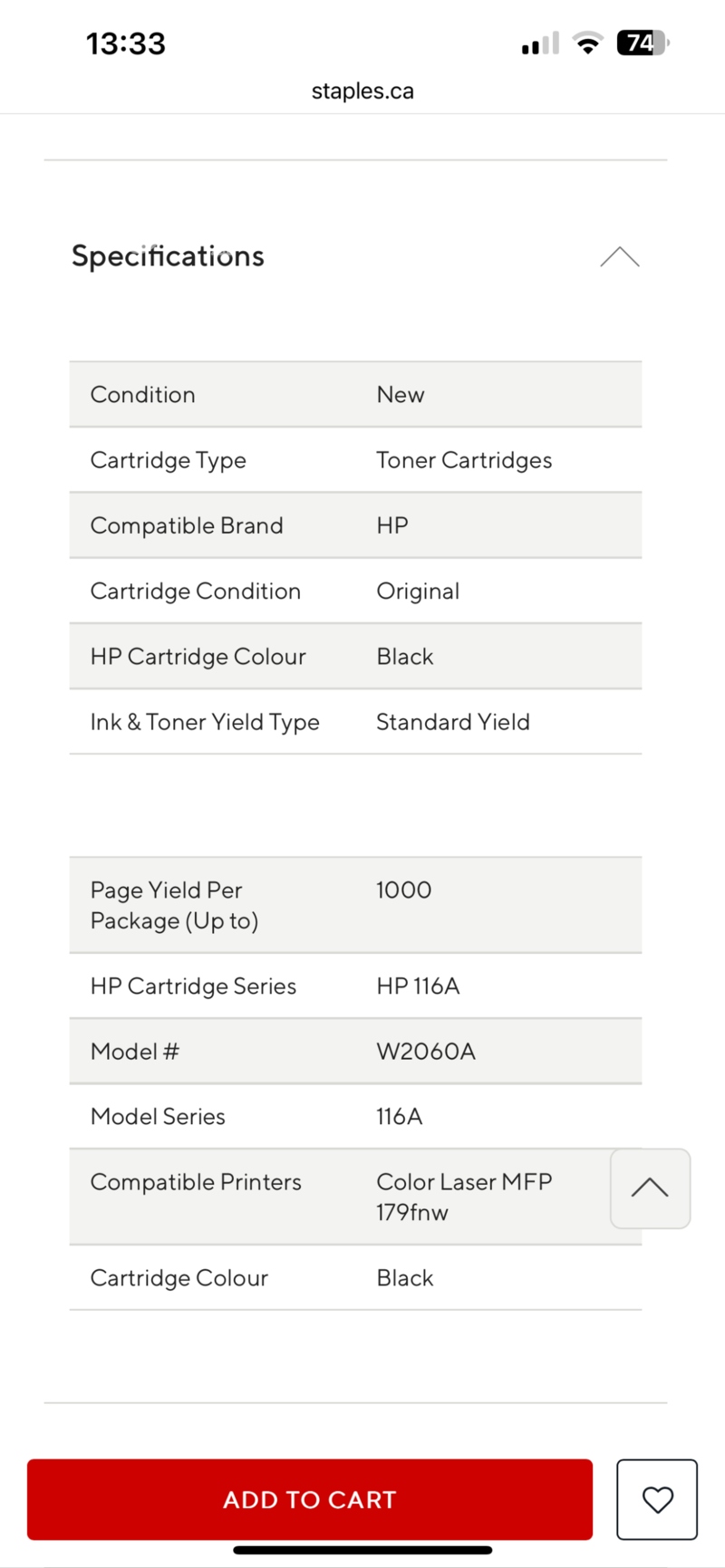725x1568 pixels.
Task: Tap the Color Laser MFP 179fnw text
Action: click(464, 1197)
